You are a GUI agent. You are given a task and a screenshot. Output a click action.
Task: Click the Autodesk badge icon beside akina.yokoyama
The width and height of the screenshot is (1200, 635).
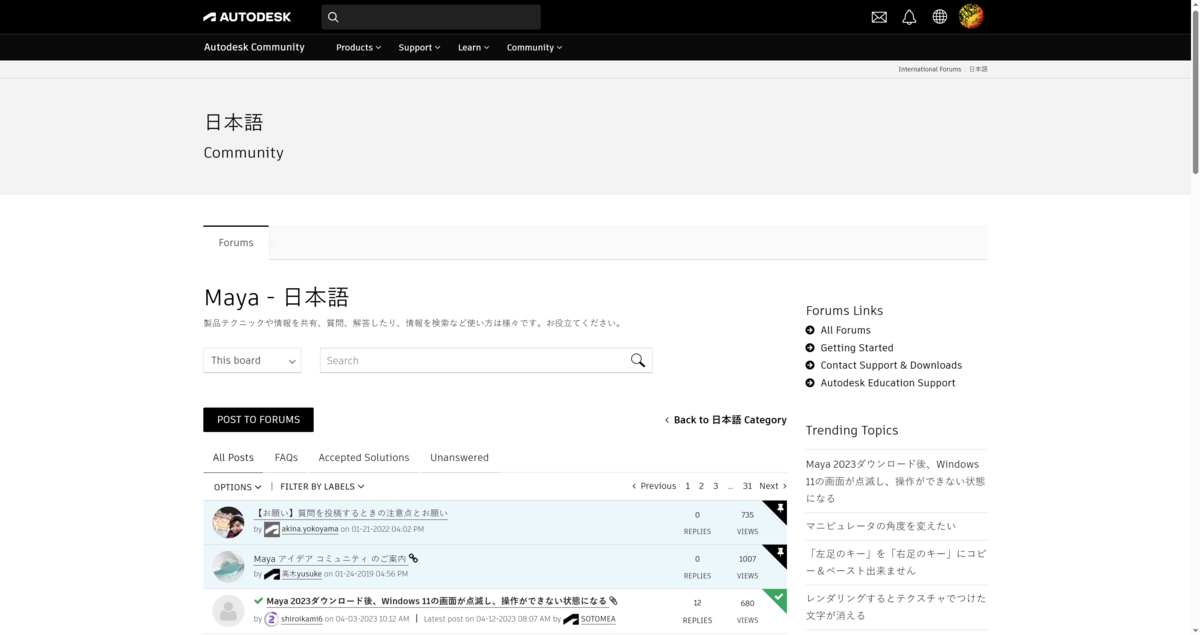tap(272, 529)
